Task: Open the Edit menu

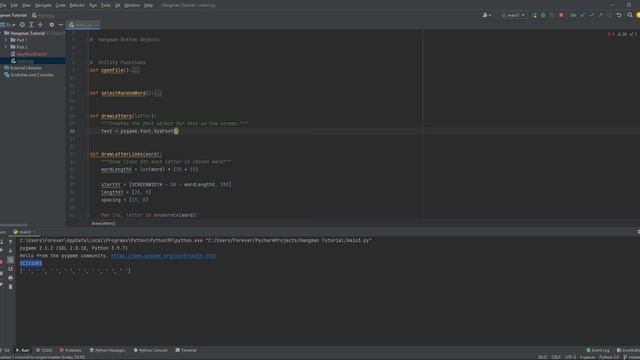Action: 14,5
